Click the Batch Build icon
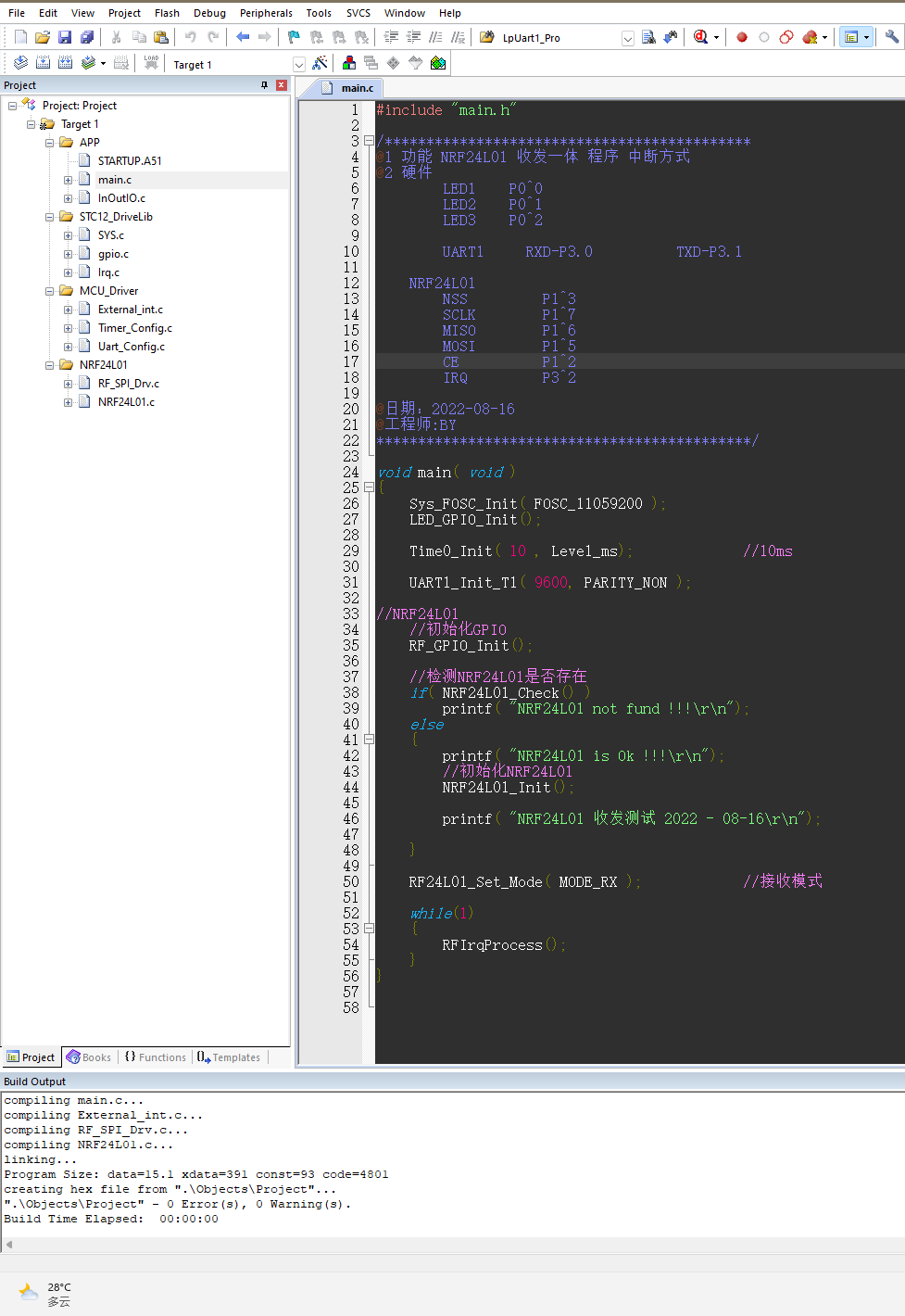 pyautogui.click(x=89, y=63)
